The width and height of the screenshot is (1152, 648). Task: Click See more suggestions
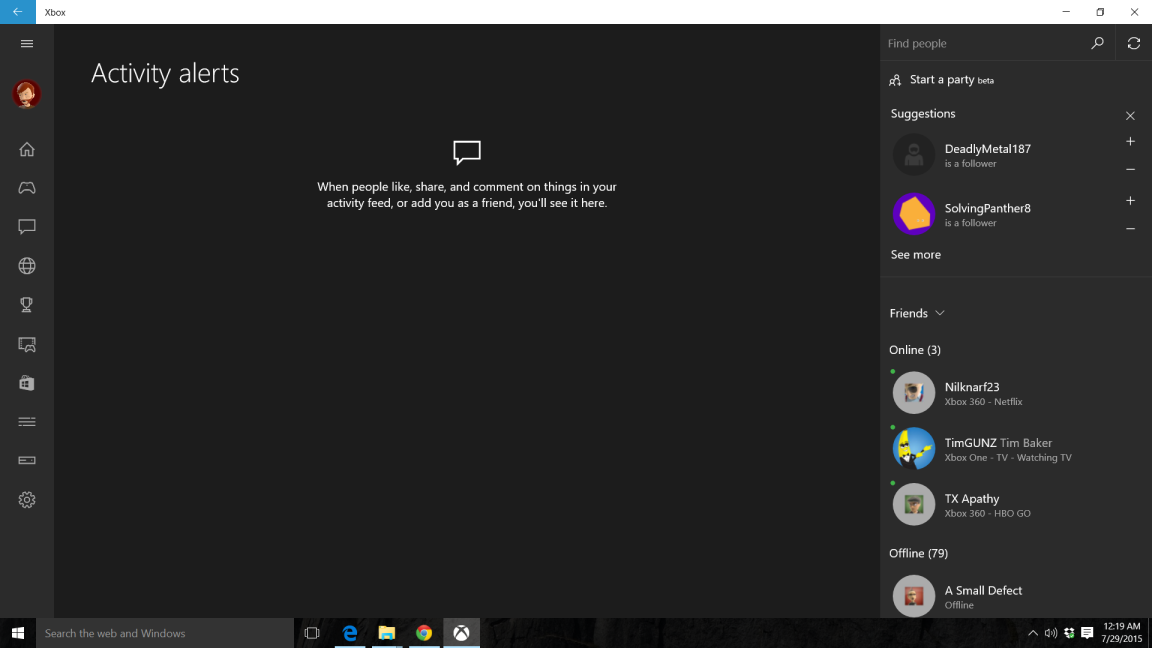[915, 254]
